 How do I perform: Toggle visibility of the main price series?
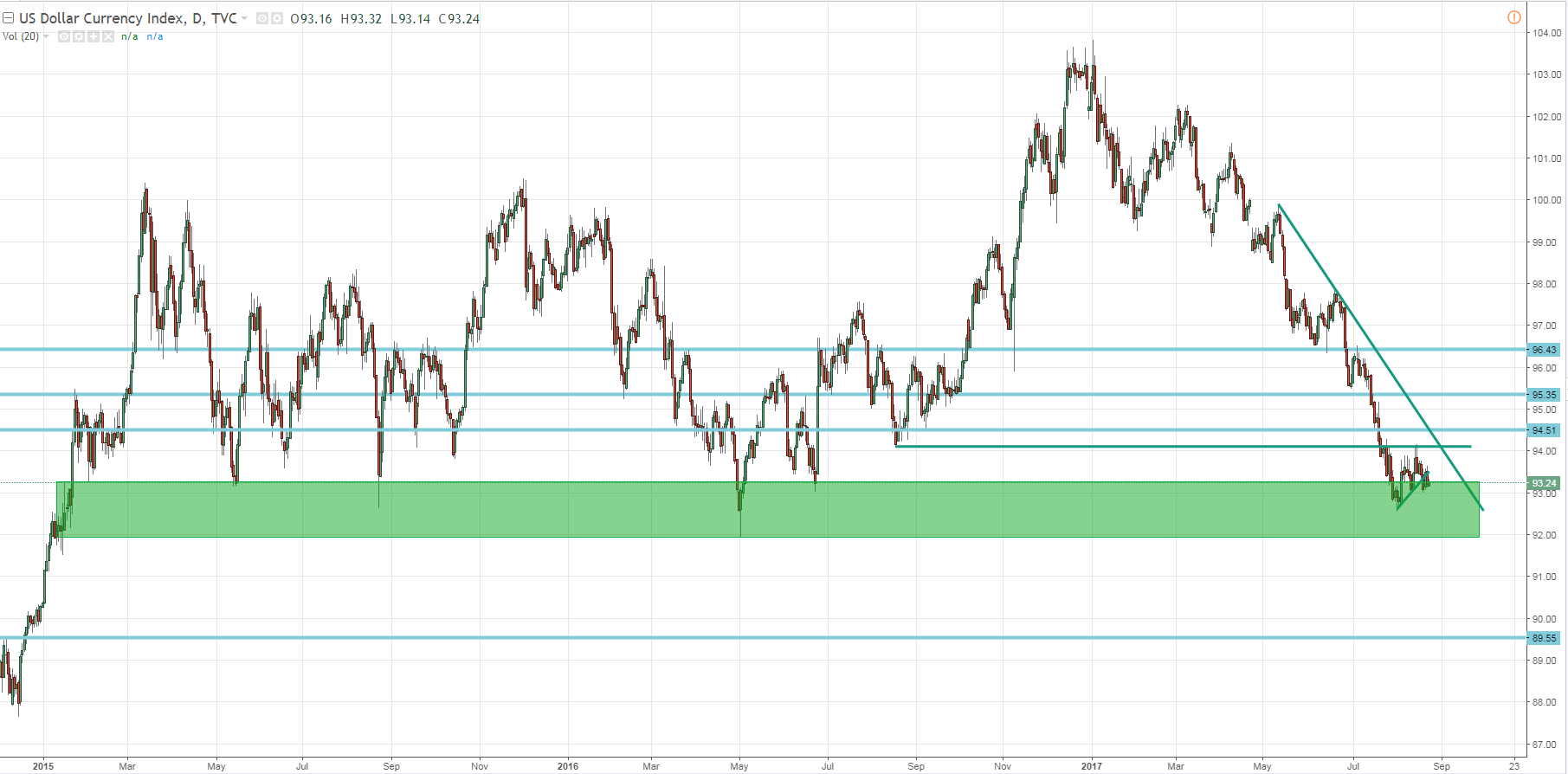262,18
